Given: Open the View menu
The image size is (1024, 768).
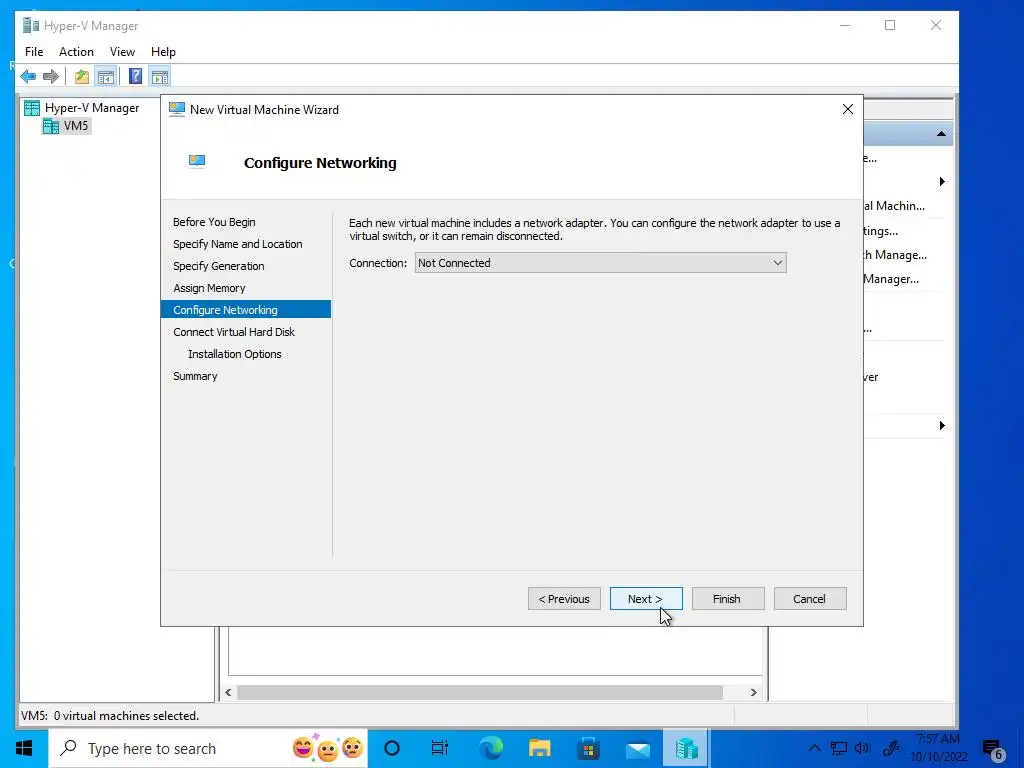Looking at the screenshot, I should [x=122, y=52].
